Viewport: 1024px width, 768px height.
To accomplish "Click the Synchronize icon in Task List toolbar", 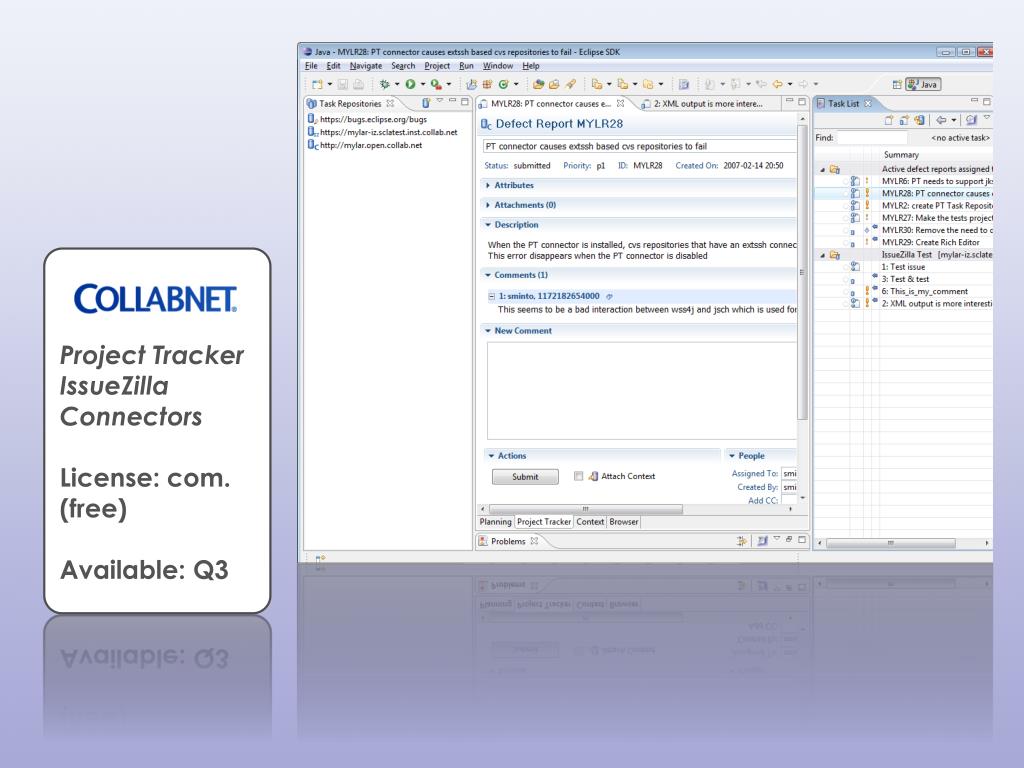I will tap(920, 120).
